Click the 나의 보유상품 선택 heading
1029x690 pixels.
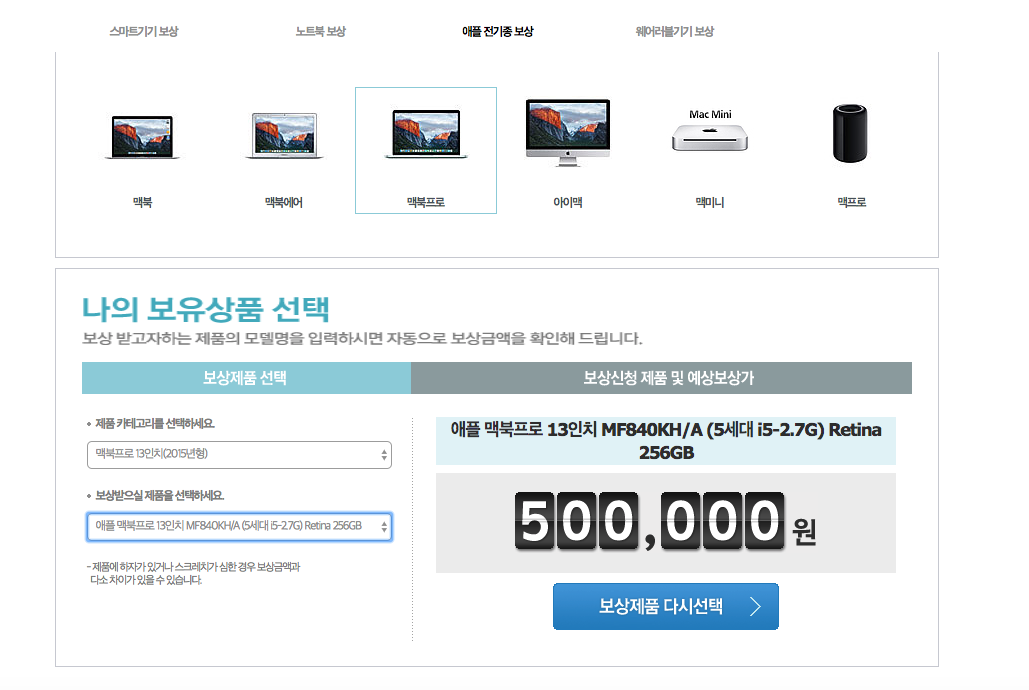pyautogui.click(x=205, y=309)
